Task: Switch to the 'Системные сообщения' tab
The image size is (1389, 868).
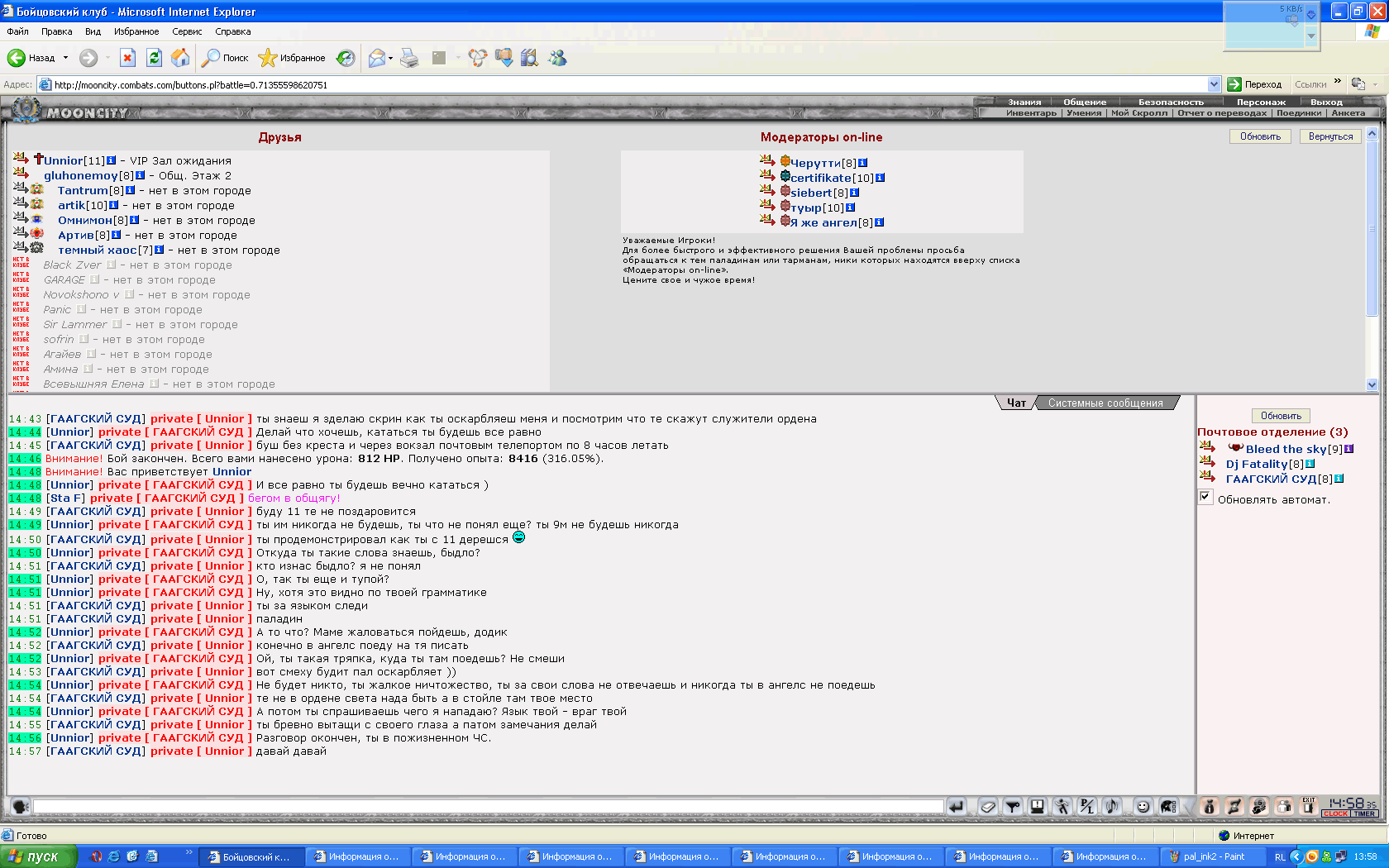Action: pyautogui.click(x=1105, y=403)
